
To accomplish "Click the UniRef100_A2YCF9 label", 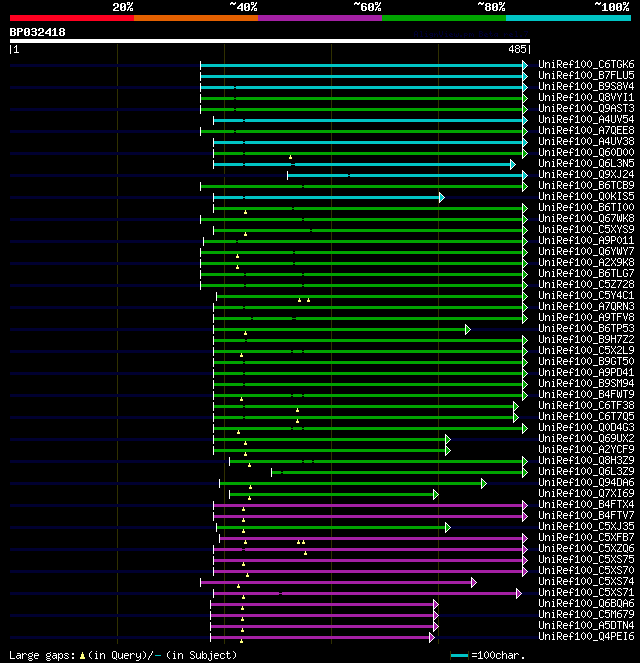I will [586, 449].
